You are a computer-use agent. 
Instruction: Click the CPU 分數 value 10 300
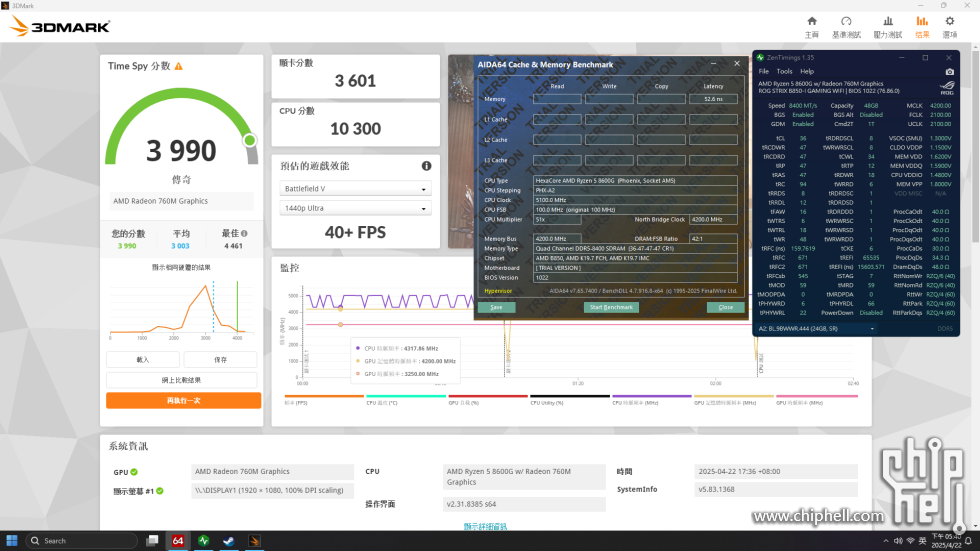(x=355, y=129)
